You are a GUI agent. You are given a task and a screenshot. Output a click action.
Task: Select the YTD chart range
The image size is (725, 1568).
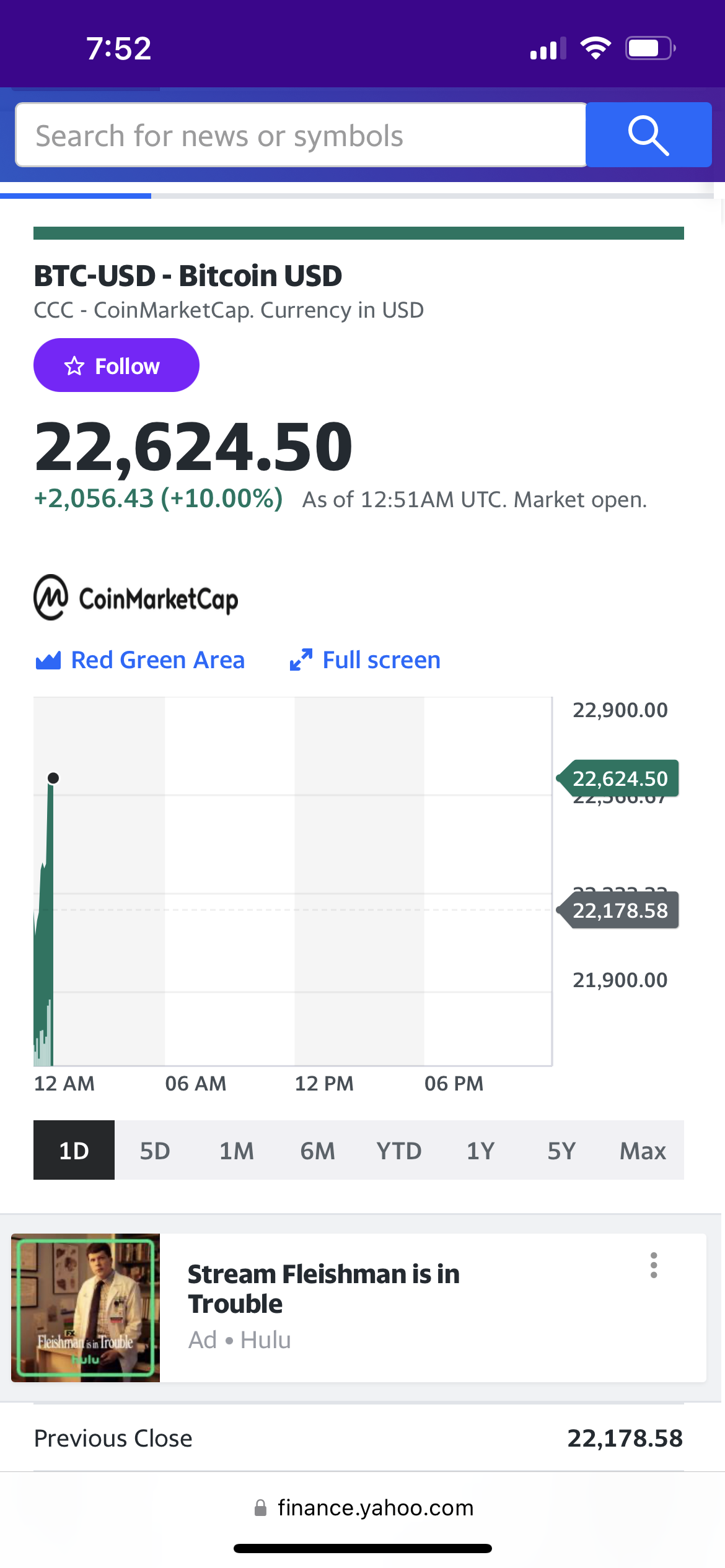click(399, 1151)
